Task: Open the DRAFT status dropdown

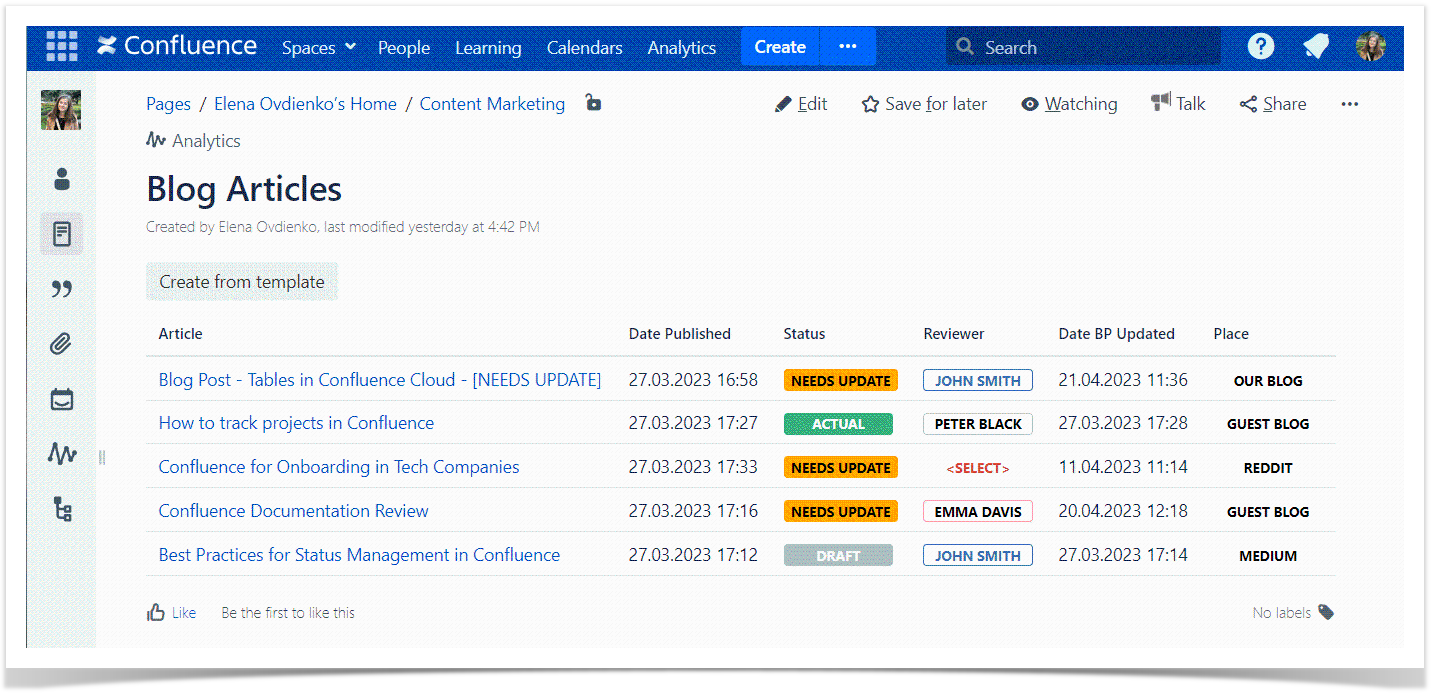Action: click(838, 556)
